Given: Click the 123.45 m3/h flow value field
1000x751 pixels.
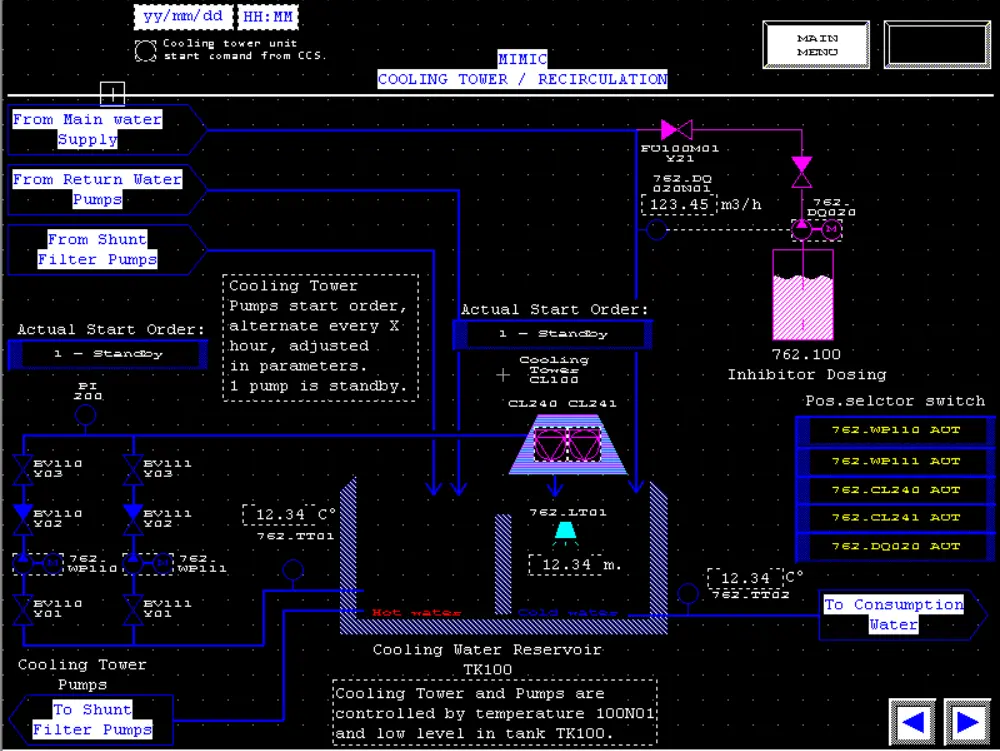Looking at the screenshot, I should pos(679,205).
